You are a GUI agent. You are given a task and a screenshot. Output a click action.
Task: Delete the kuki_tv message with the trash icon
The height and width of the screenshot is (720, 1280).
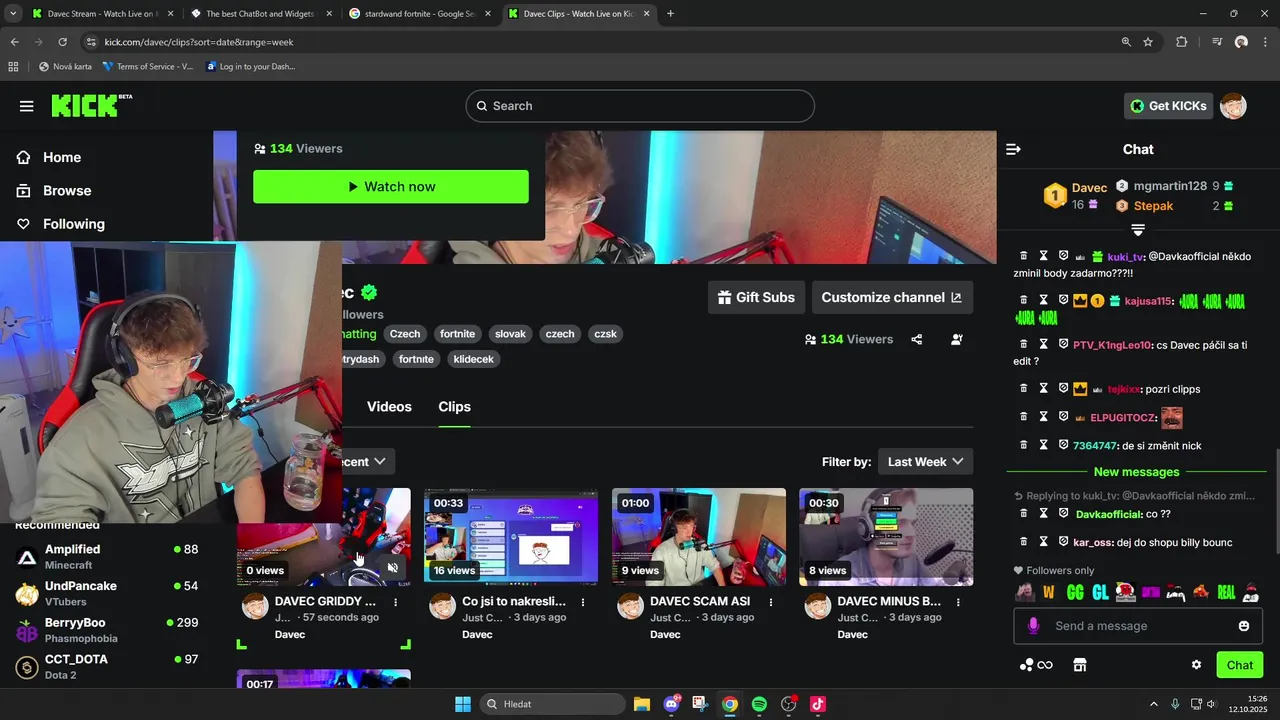[1023, 256]
